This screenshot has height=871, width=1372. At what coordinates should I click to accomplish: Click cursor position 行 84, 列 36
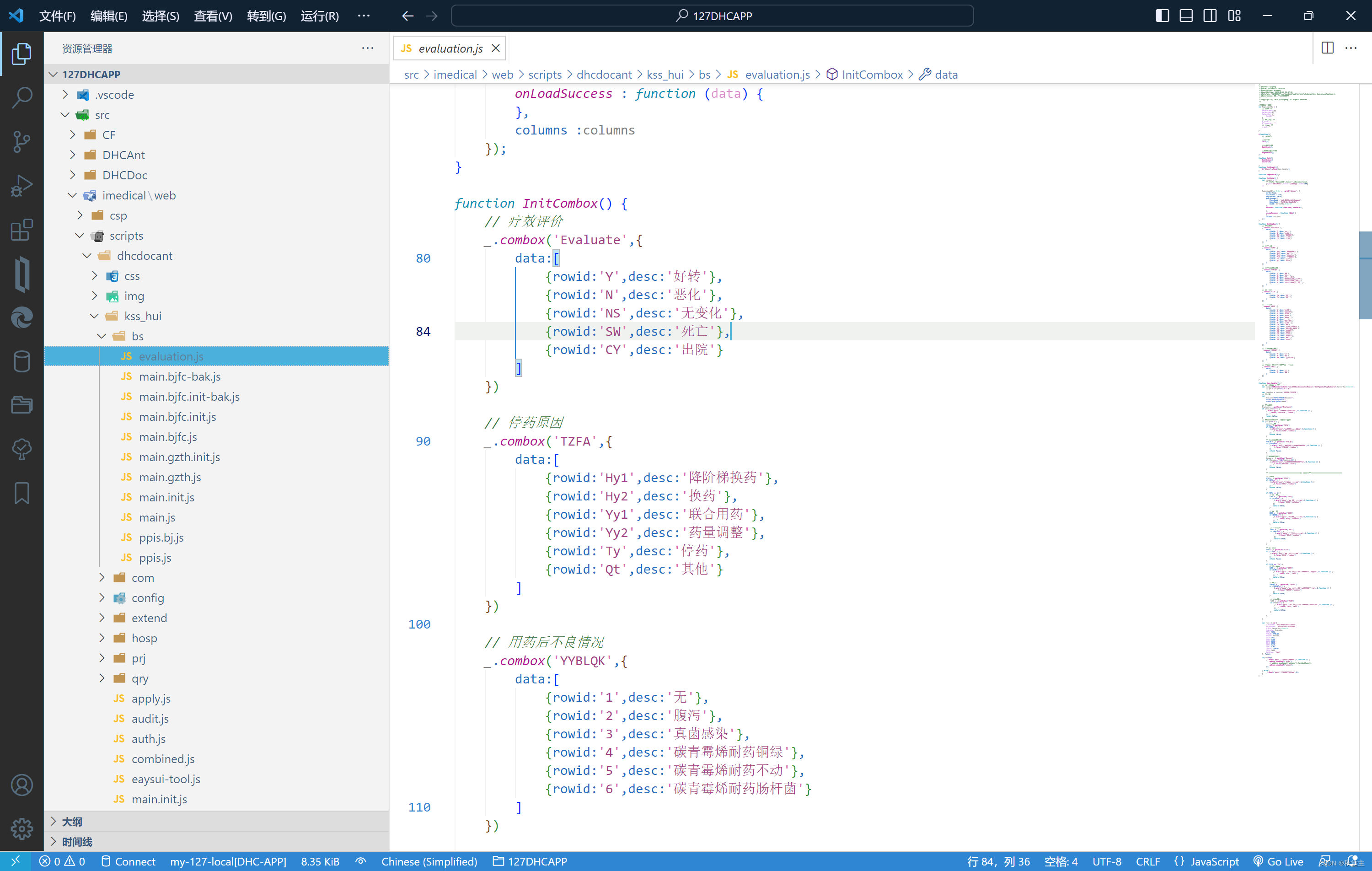coord(998,861)
